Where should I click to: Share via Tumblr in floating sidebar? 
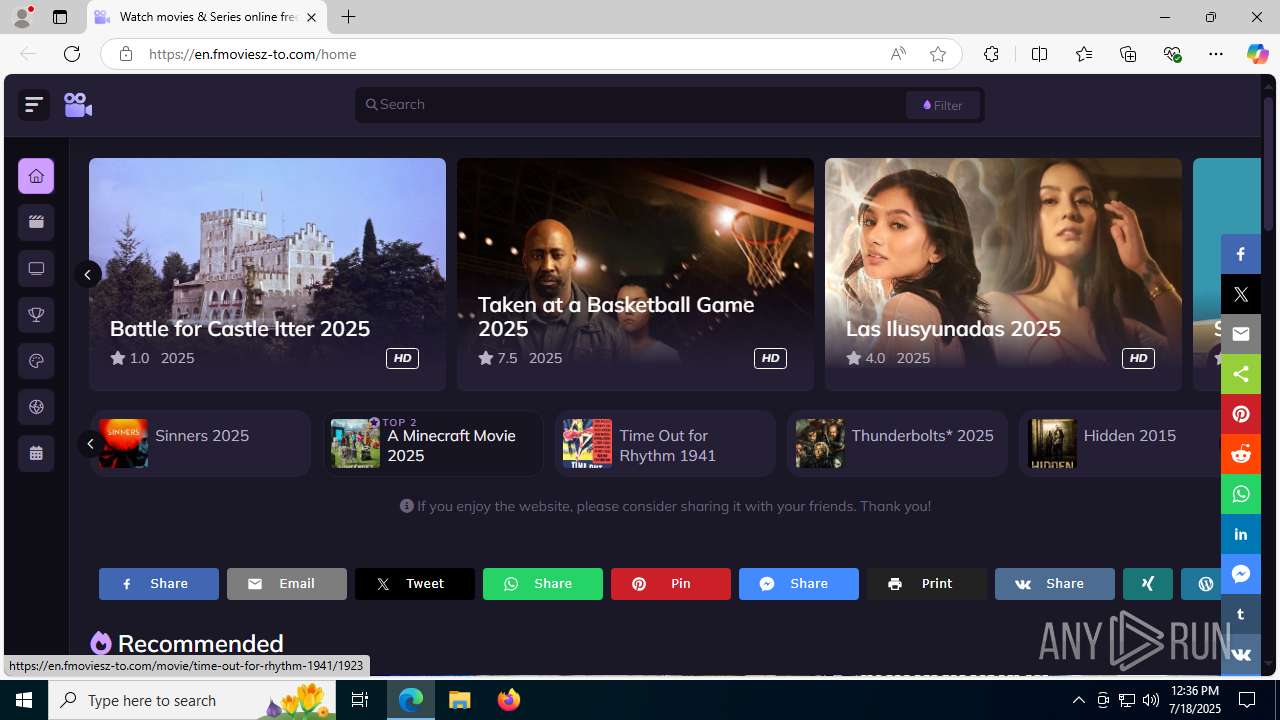point(1240,614)
